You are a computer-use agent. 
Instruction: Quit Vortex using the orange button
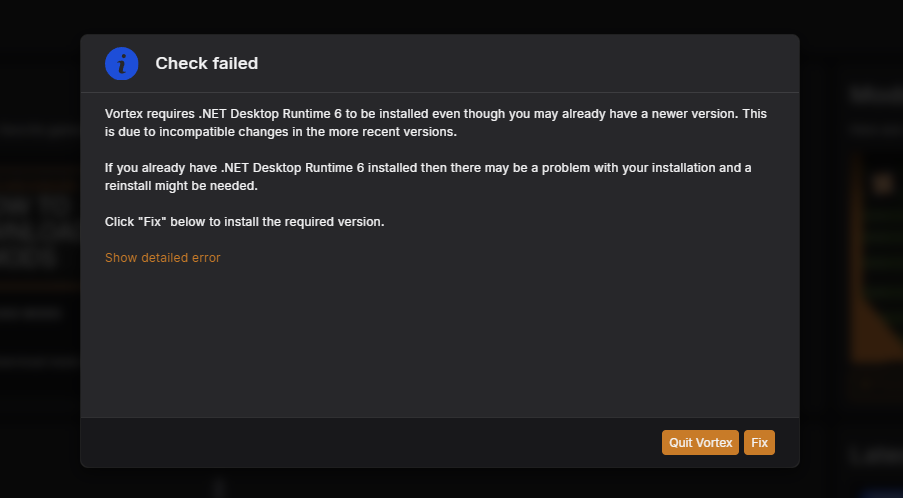pyautogui.click(x=700, y=443)
